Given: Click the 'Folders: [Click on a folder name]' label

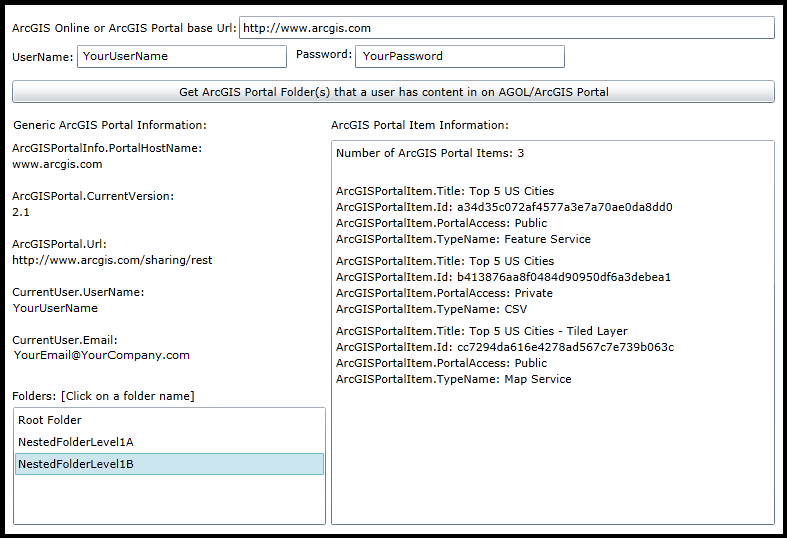Looking at the screenshot, I should click(x=103, y=396).
